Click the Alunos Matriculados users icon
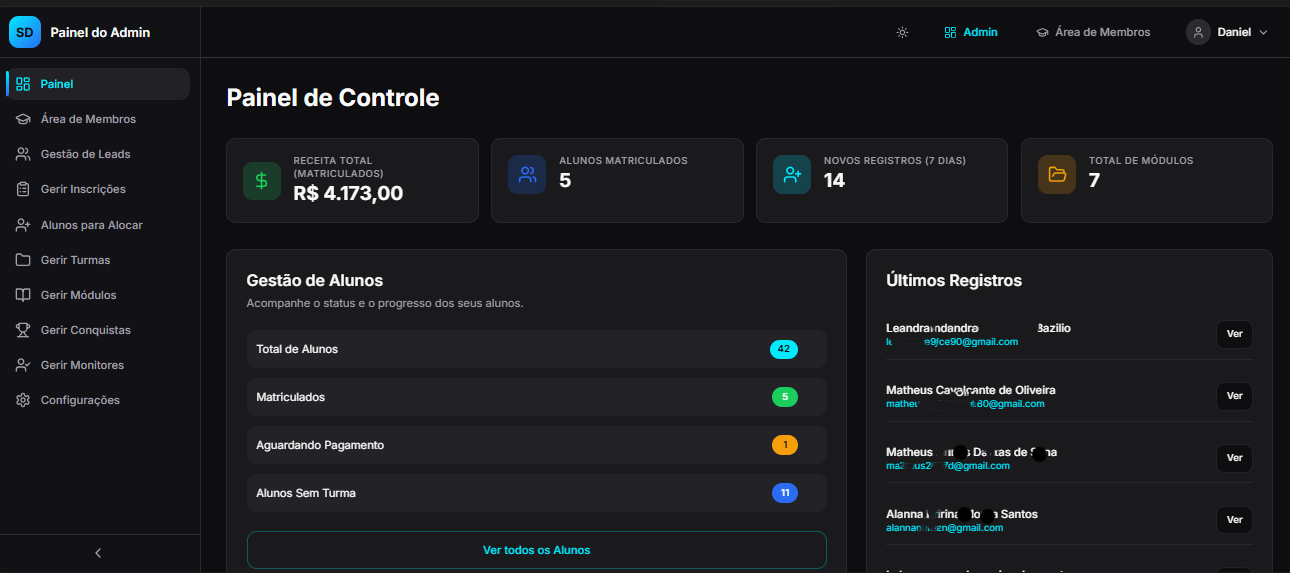This screenshot has width=1290, height=573. click(527, 174)
